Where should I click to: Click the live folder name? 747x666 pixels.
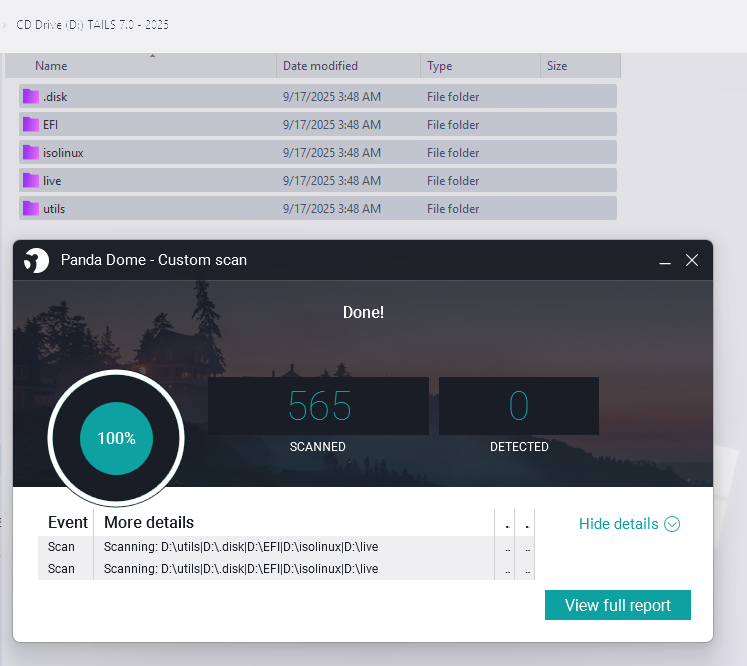point(52,181)
